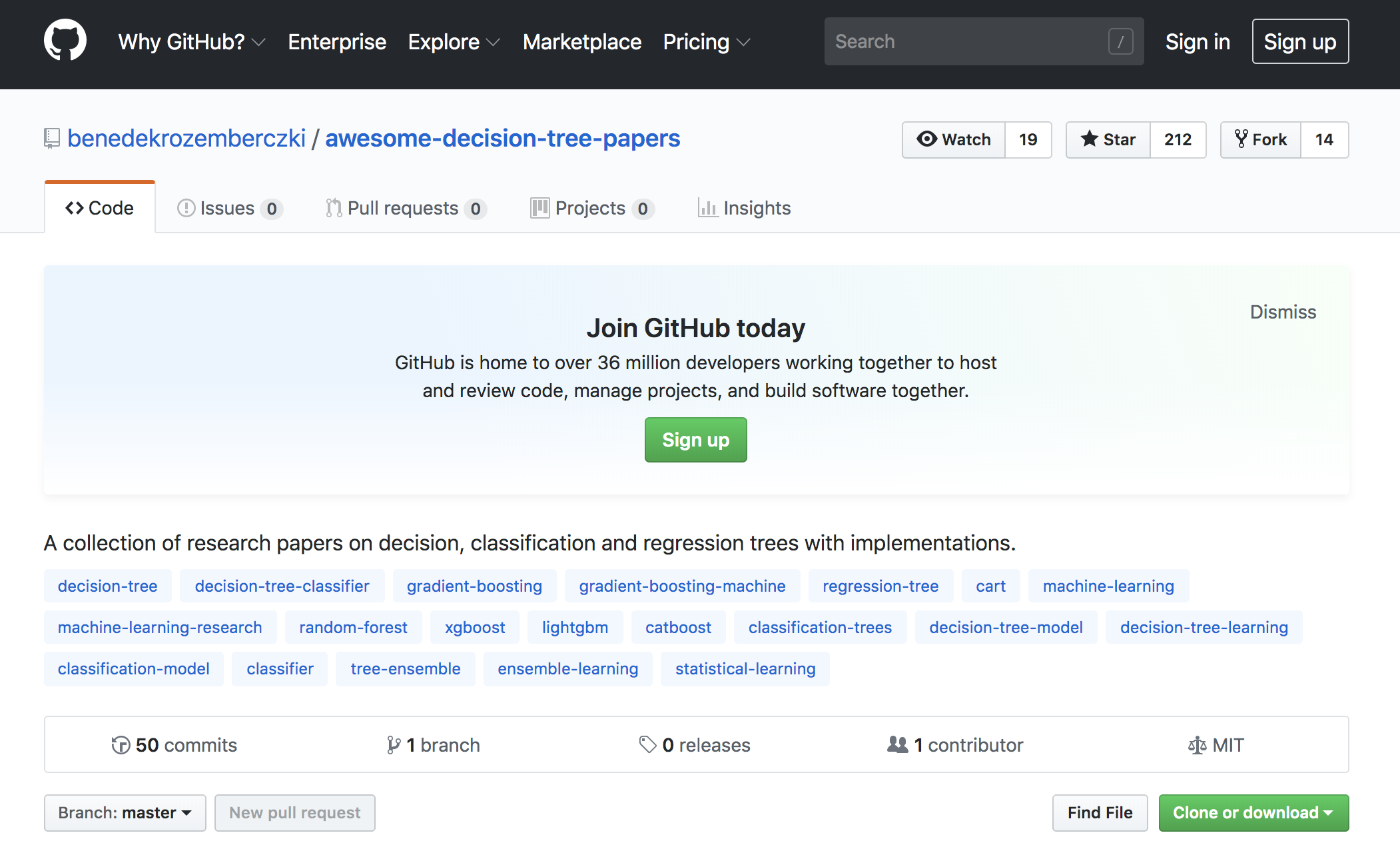Click the contributors people icon
Image resolution: width=1400 pixels, height=845 pixels.
click(x=897, y=744)
